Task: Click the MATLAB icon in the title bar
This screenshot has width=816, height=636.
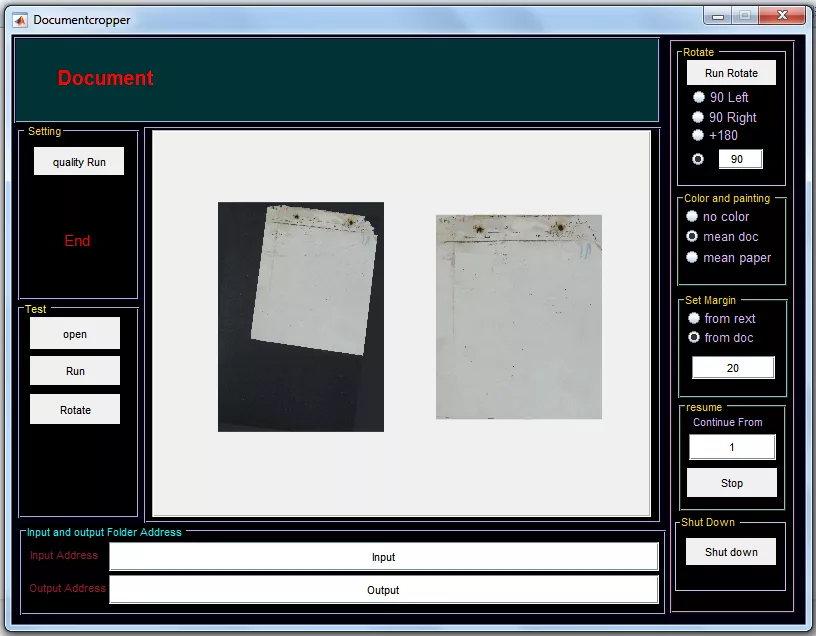Action: (x=20, y=20)
